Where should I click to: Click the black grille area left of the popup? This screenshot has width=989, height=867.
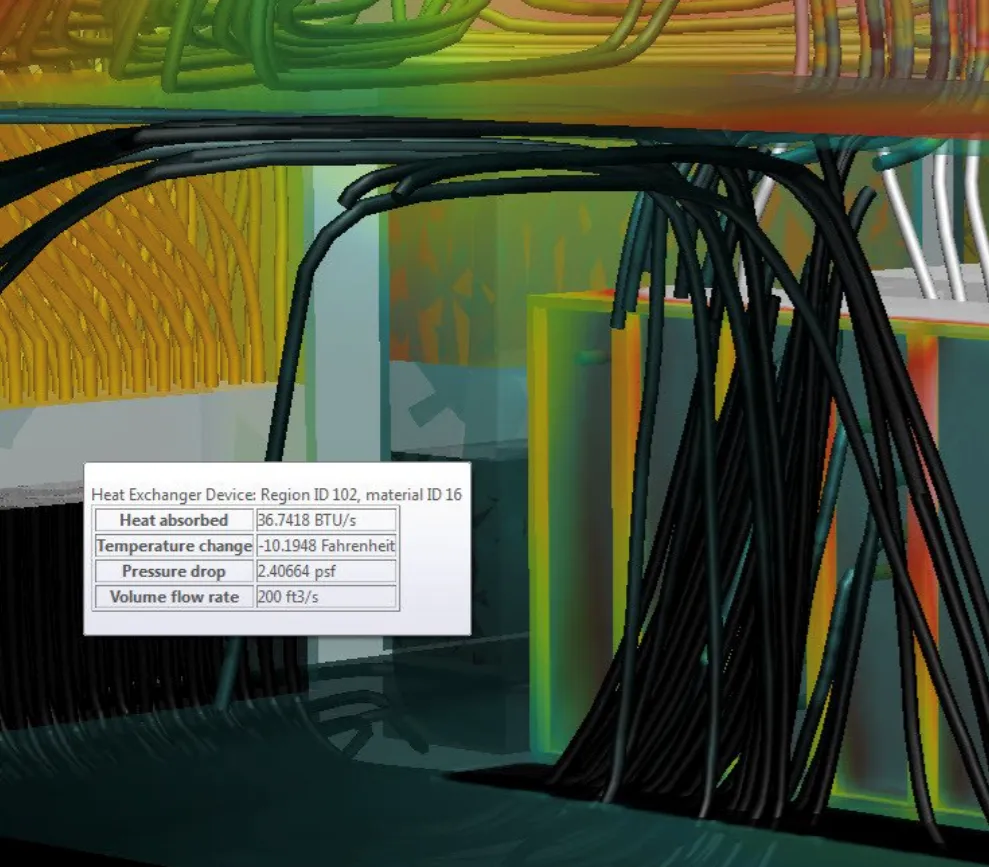(40, 600)
